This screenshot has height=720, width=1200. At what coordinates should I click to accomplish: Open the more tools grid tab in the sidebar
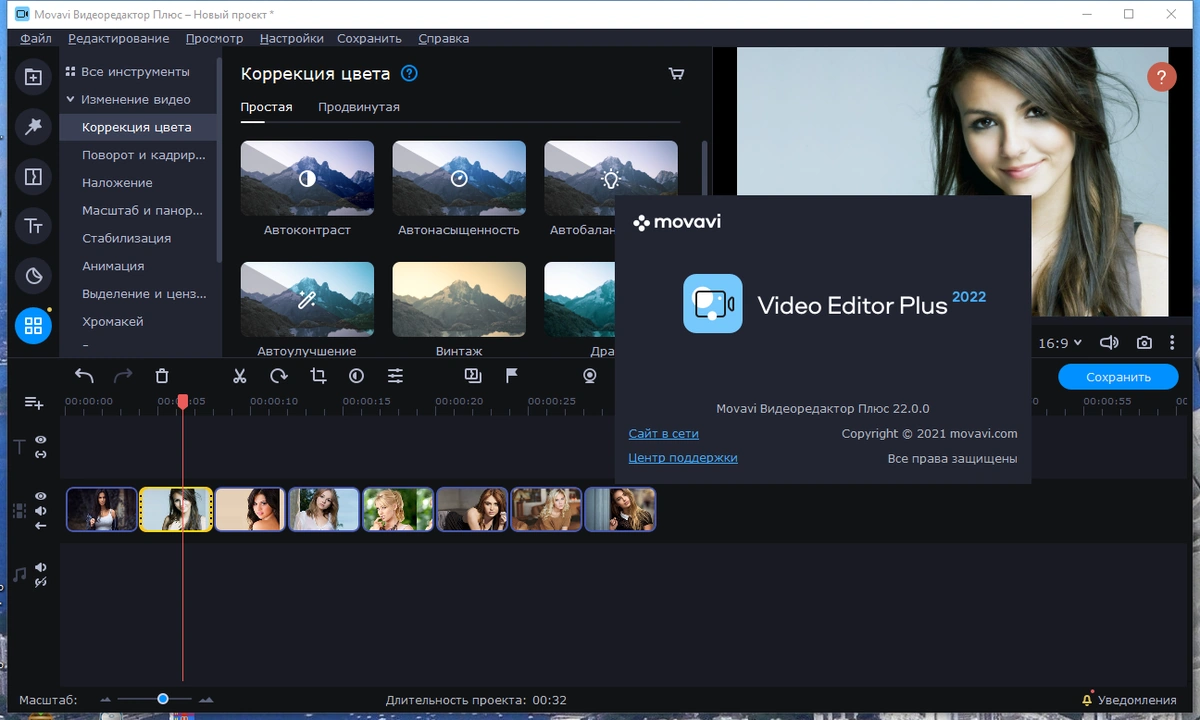pyautogui.click(x=33, y=326)
